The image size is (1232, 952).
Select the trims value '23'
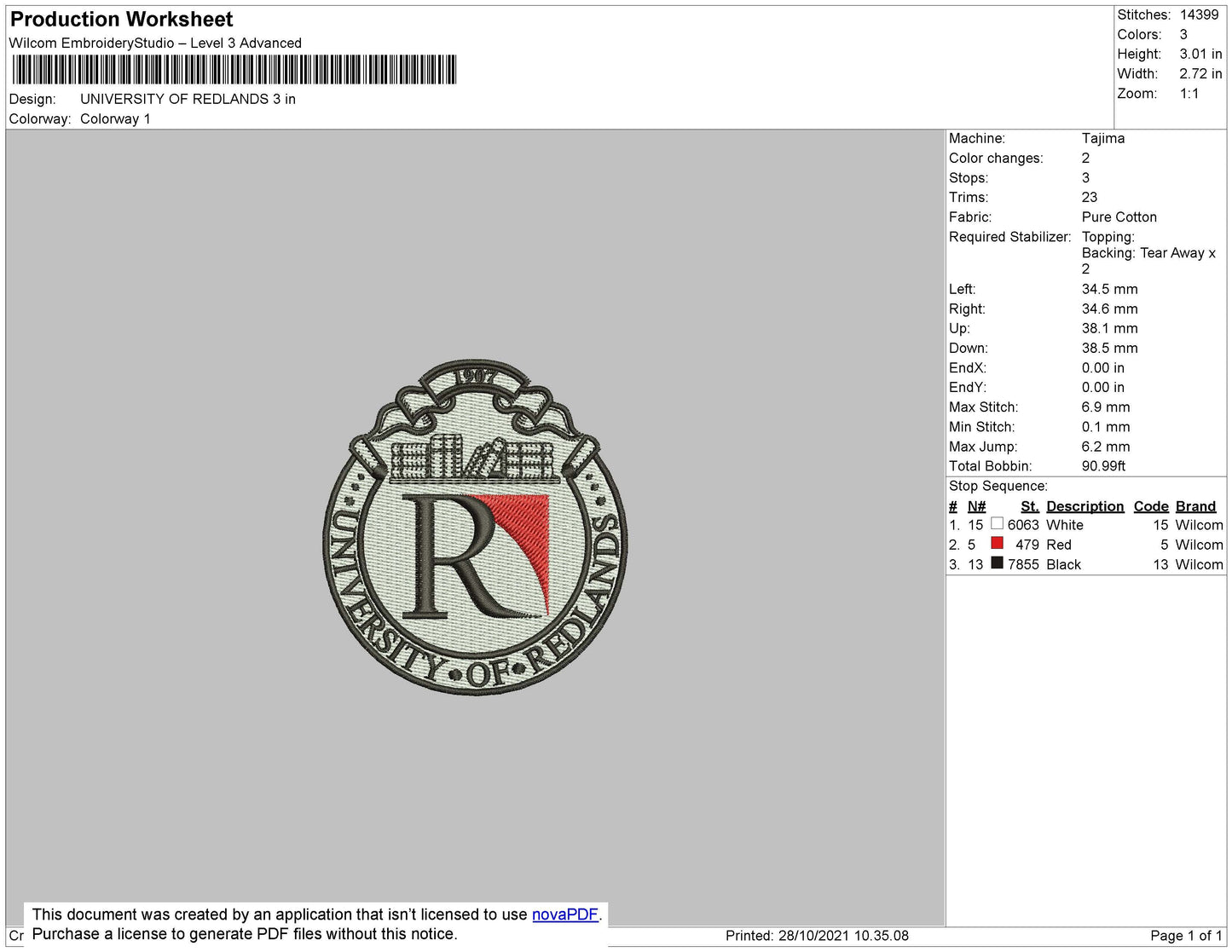[1090, 197]
